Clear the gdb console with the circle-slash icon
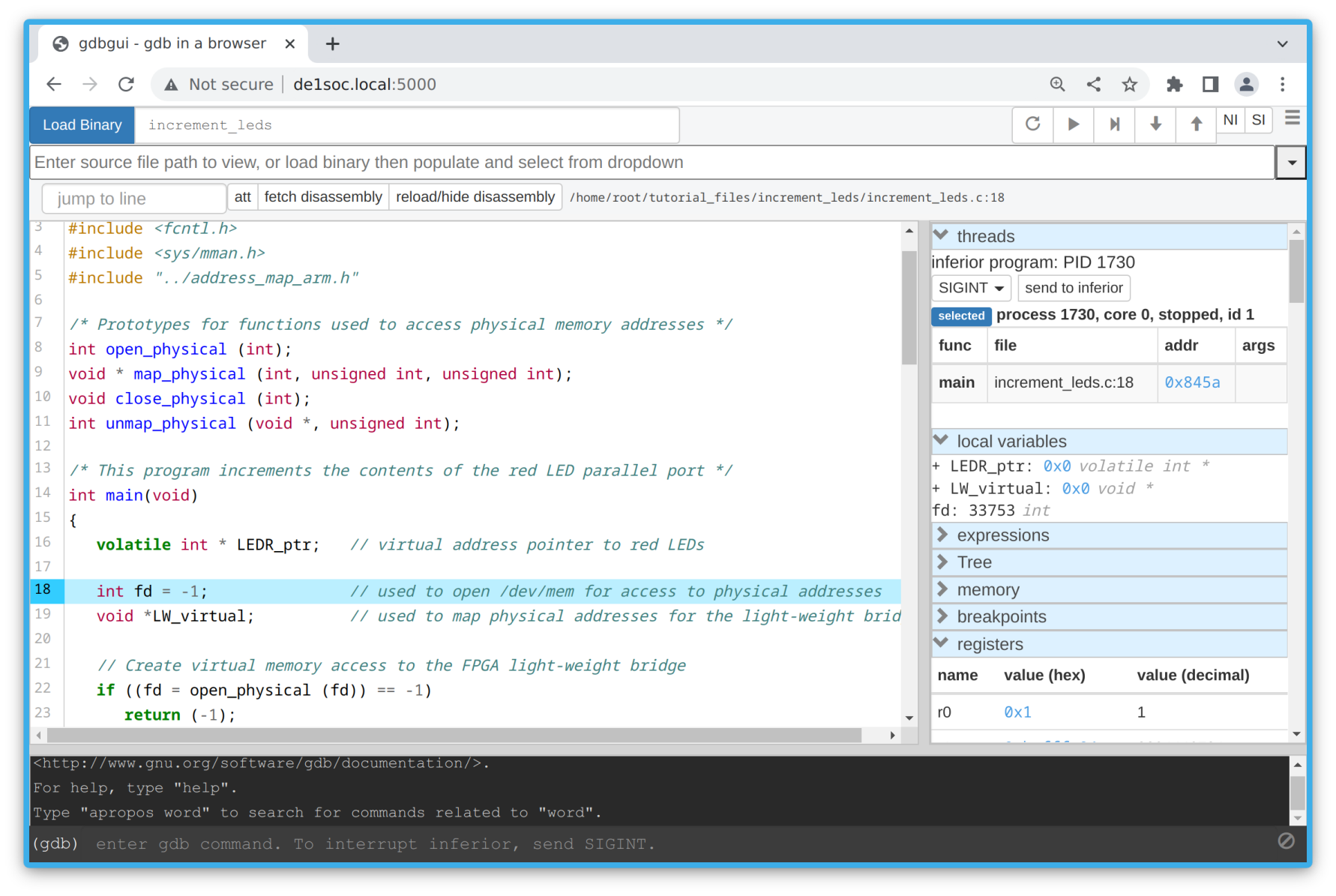The image size is (1336, 896). coord(1287,841)
